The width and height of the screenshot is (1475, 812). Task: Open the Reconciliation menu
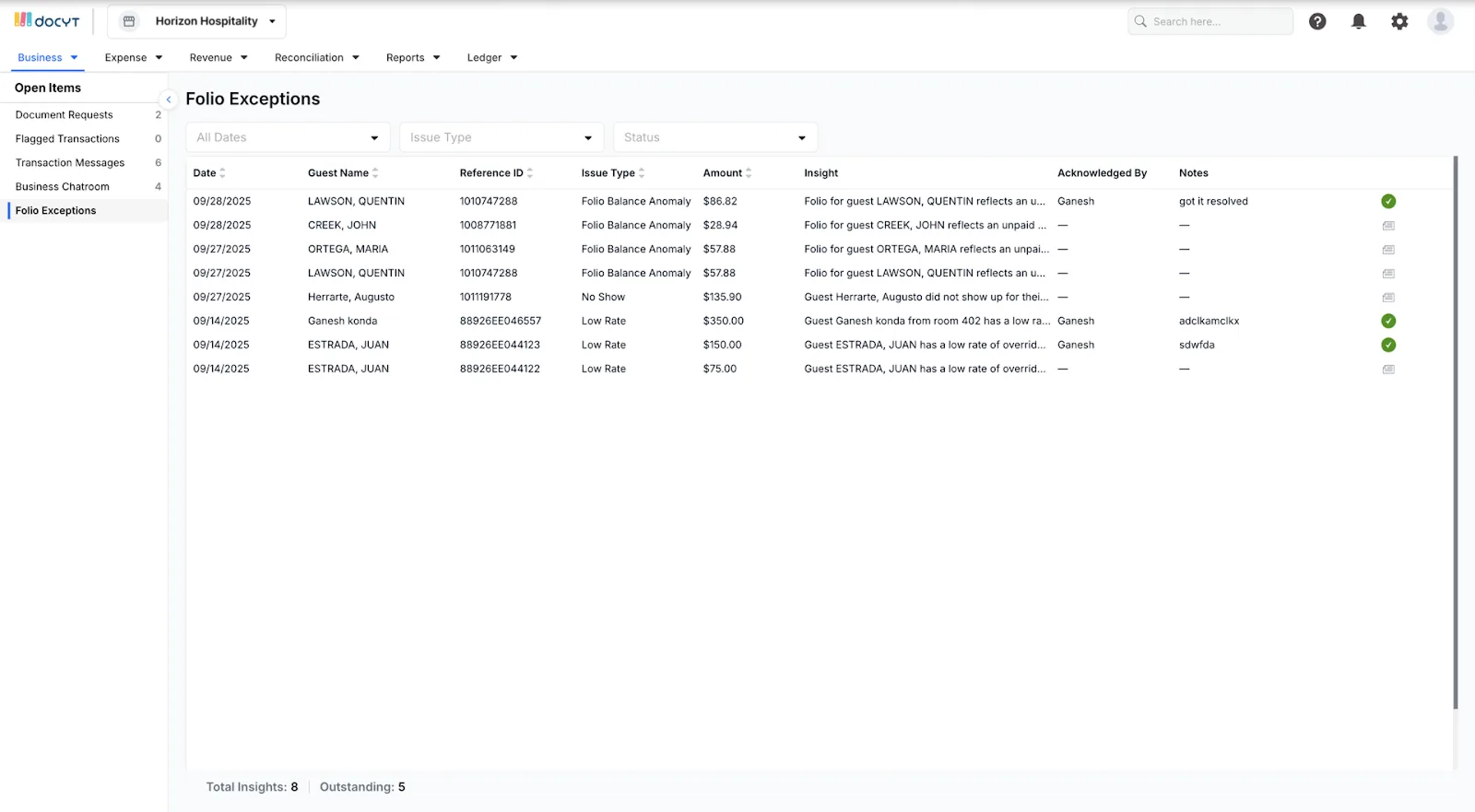click(317, 57)
